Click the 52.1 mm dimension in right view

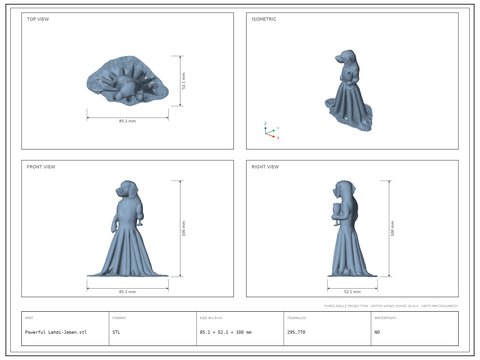click(352, 292)
